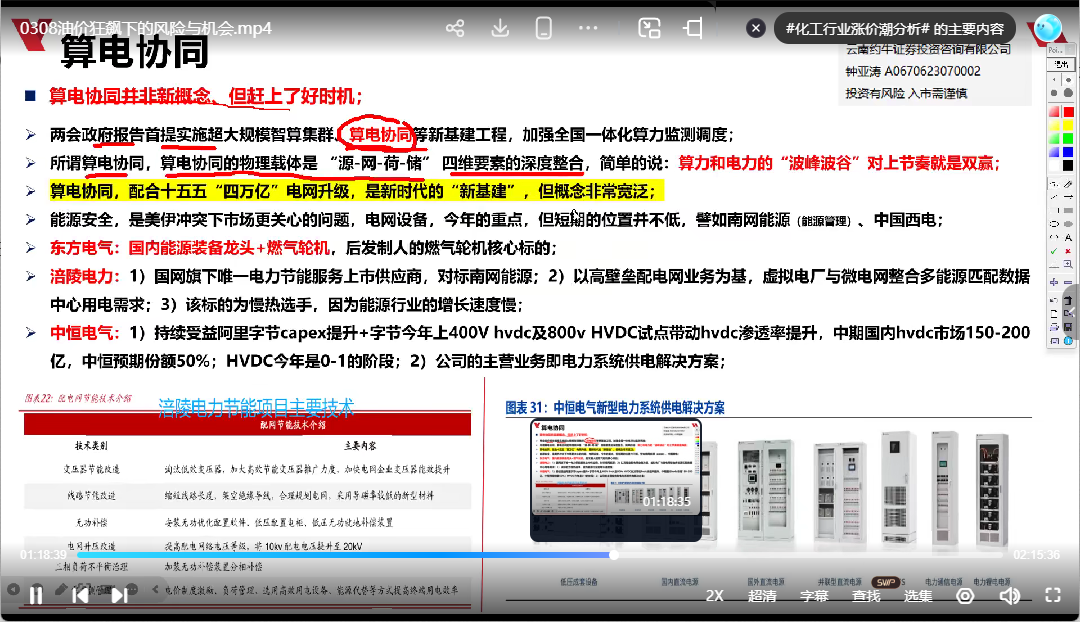This screenshot has width=1080, height=622.
Task: Click the blue info icon in the palette
Action: click(1068, 341)
